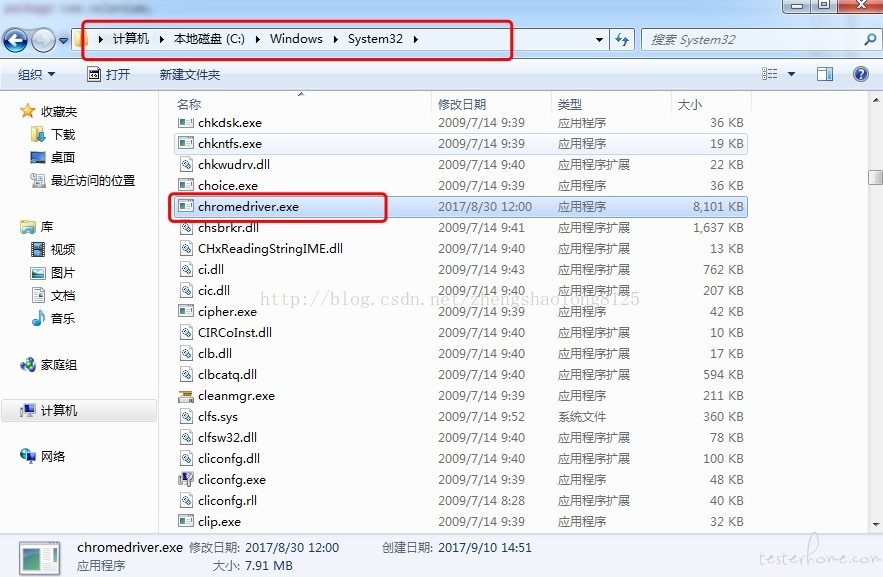Click the 打开 toolbar button
Screen dimensions: 883x577
[x=109, y=74]
